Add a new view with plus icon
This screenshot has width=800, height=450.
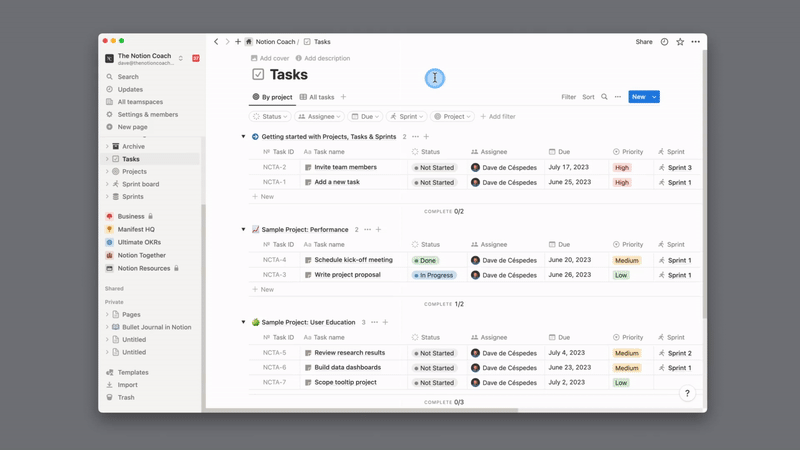click(343, 97)
